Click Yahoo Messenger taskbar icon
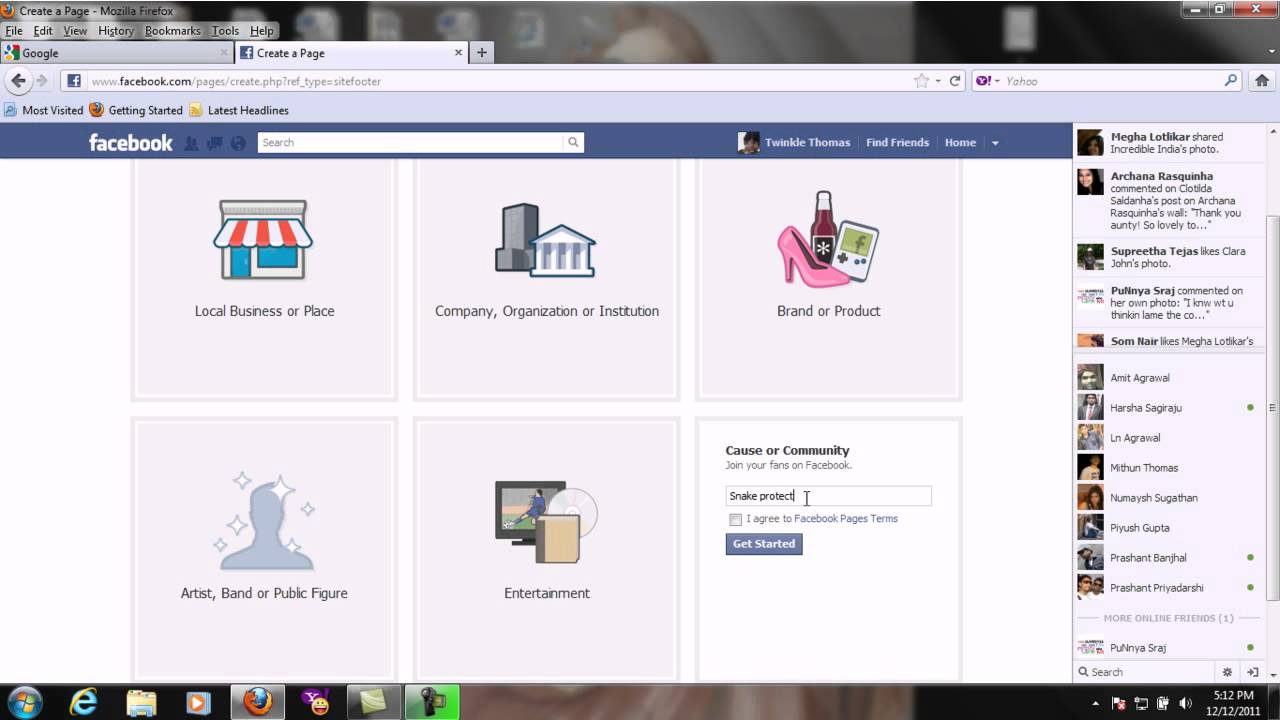 316,703
